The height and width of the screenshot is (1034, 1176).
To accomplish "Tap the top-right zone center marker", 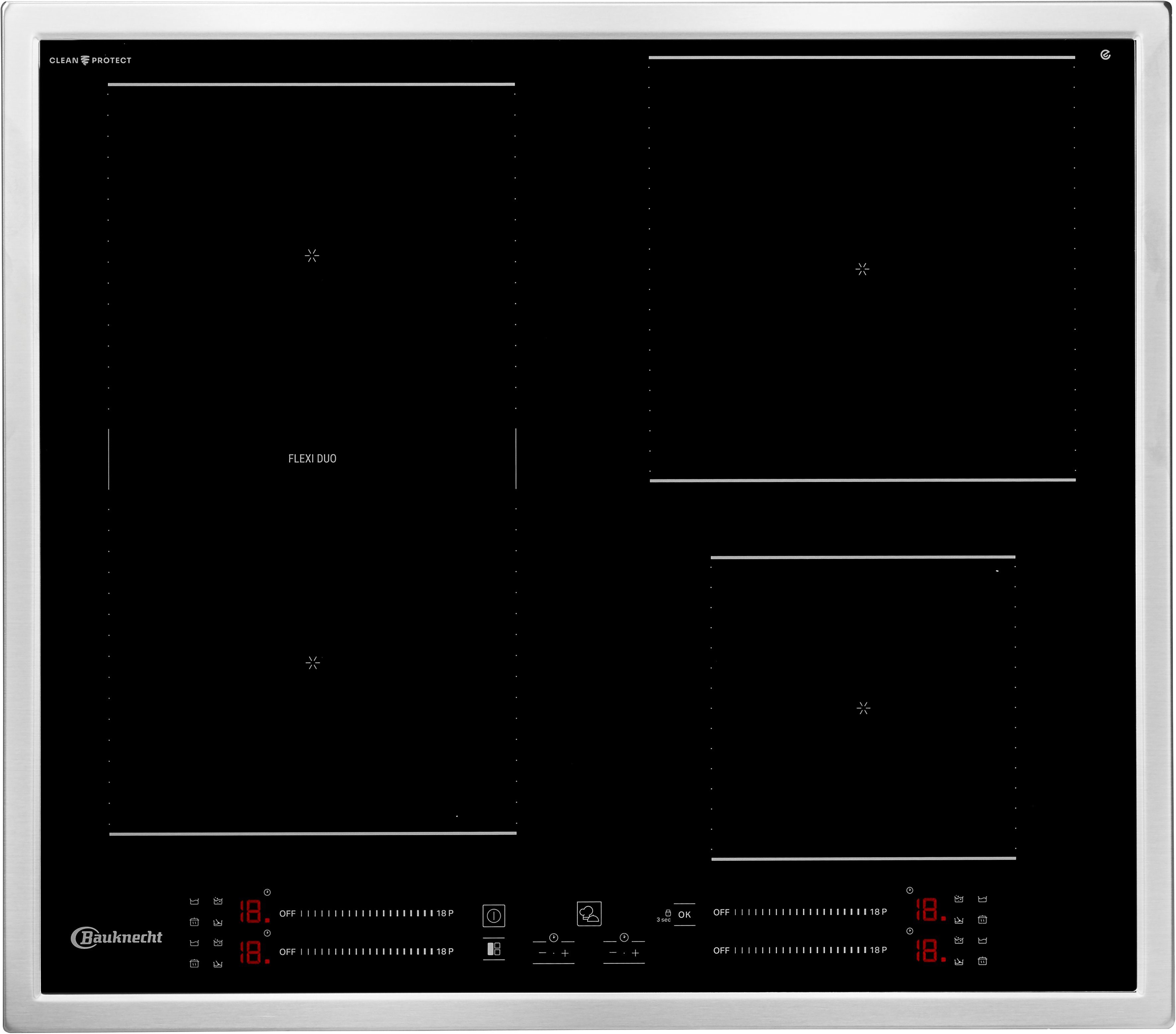I will click(x=862, y=269).
